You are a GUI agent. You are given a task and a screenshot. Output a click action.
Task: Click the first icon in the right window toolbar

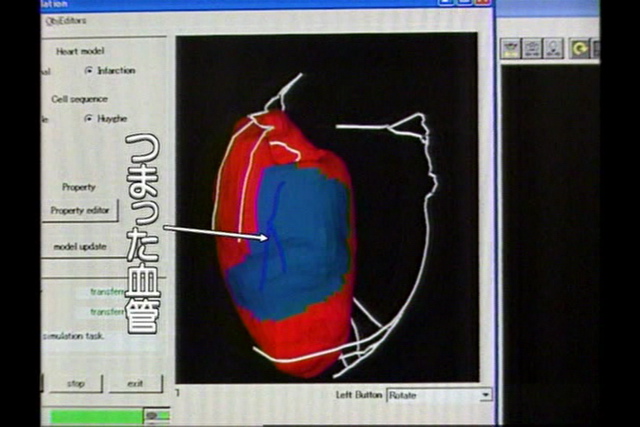[511, 48]
